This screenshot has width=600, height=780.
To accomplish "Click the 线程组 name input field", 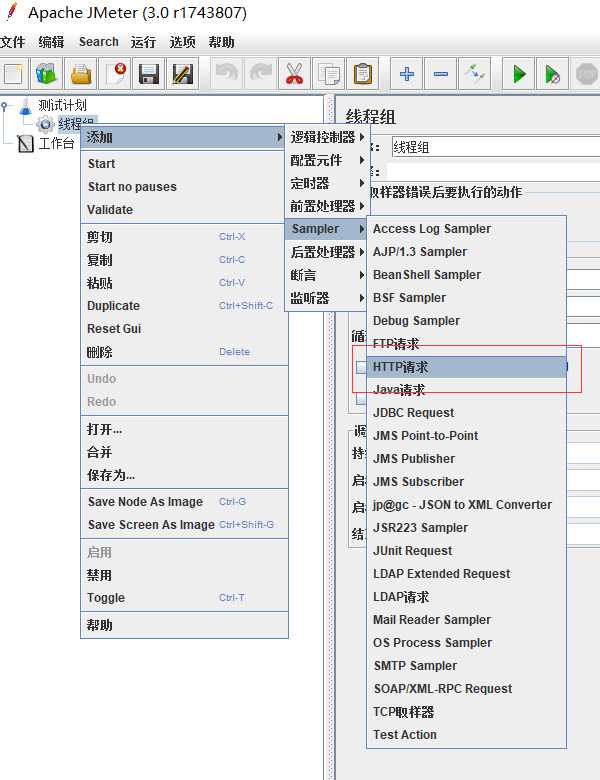I will tap(496, 147).
